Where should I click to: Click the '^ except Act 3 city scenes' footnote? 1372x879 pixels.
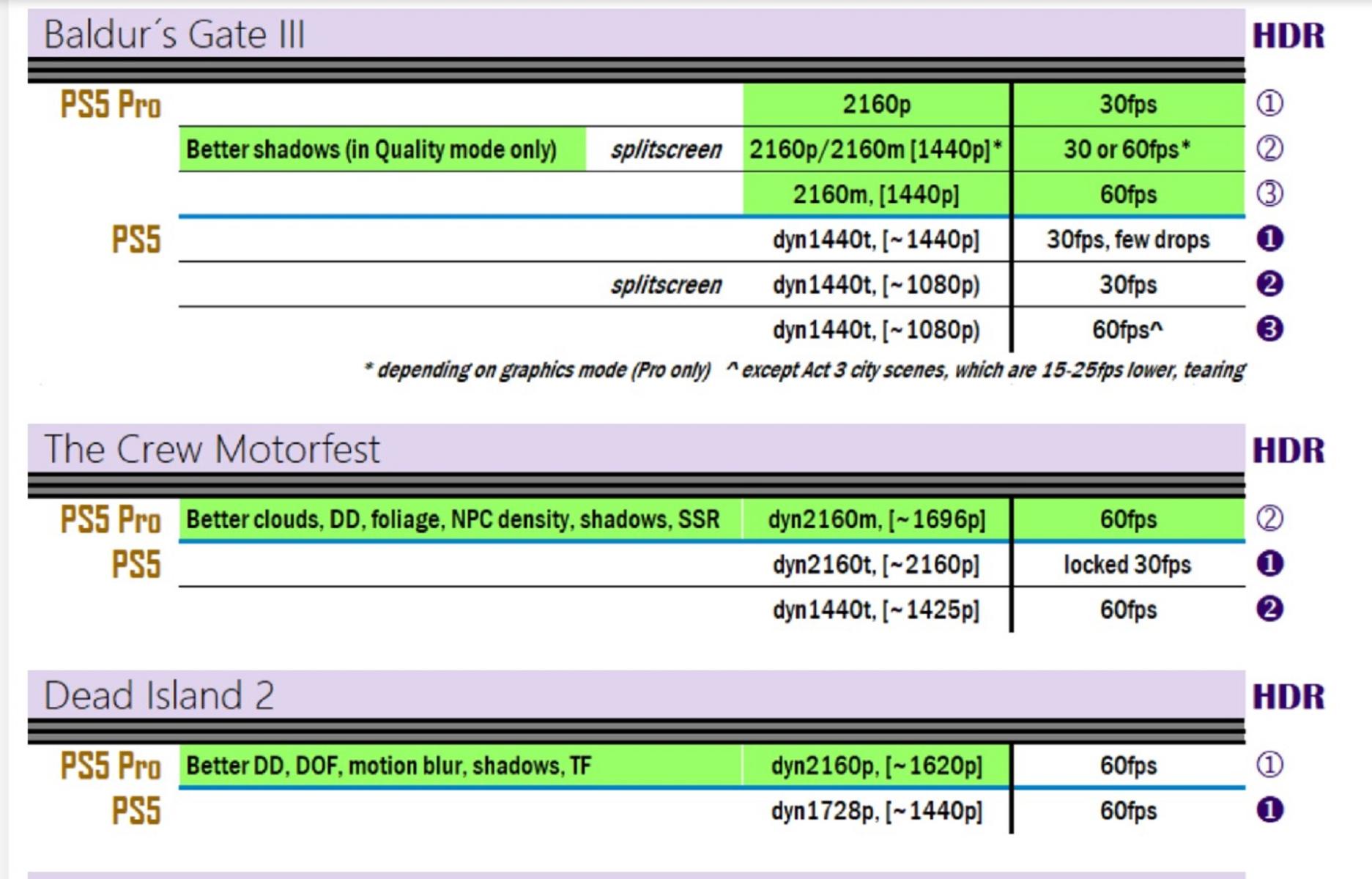(x=985, y=370)
